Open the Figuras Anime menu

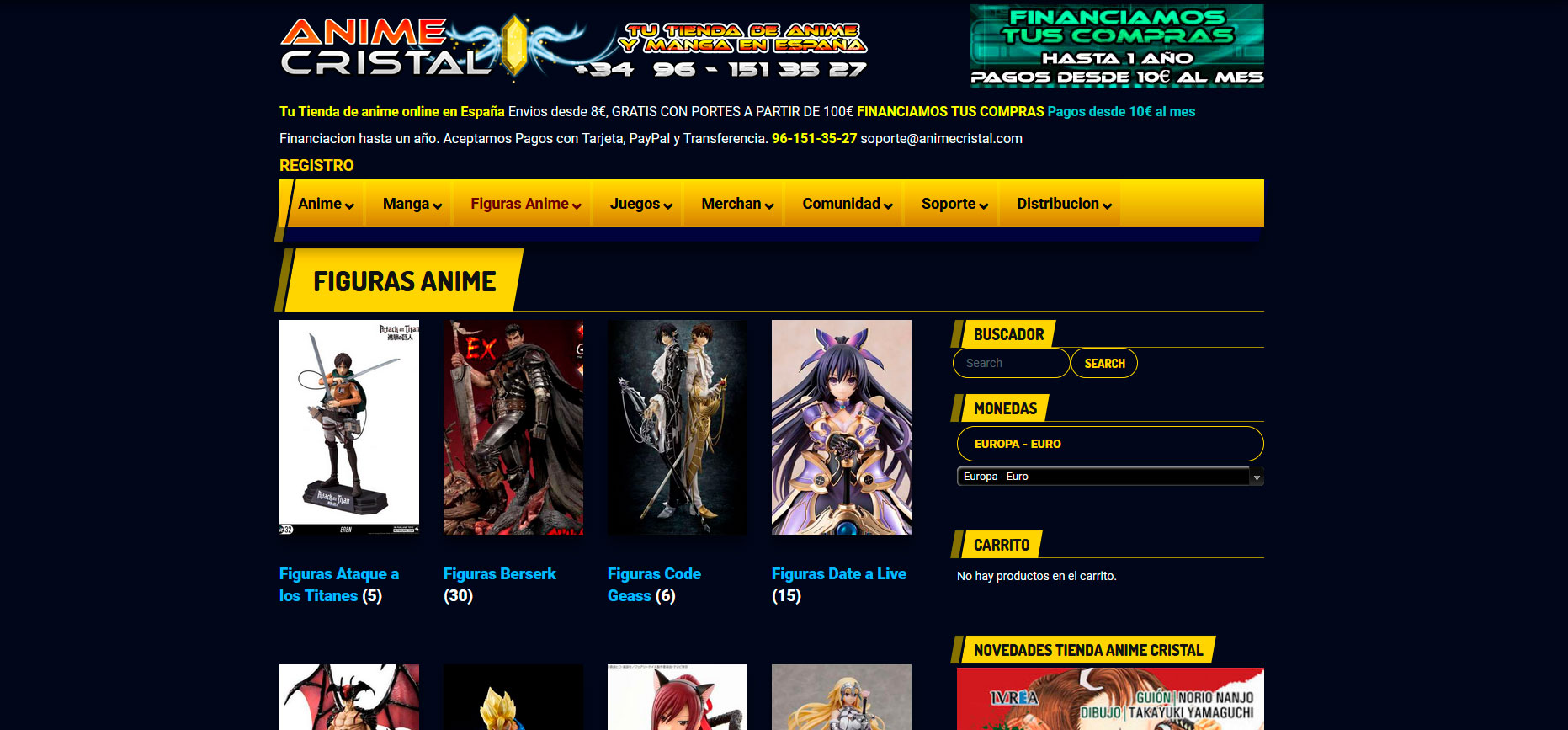pyautogui.click(x=525, y=204)
